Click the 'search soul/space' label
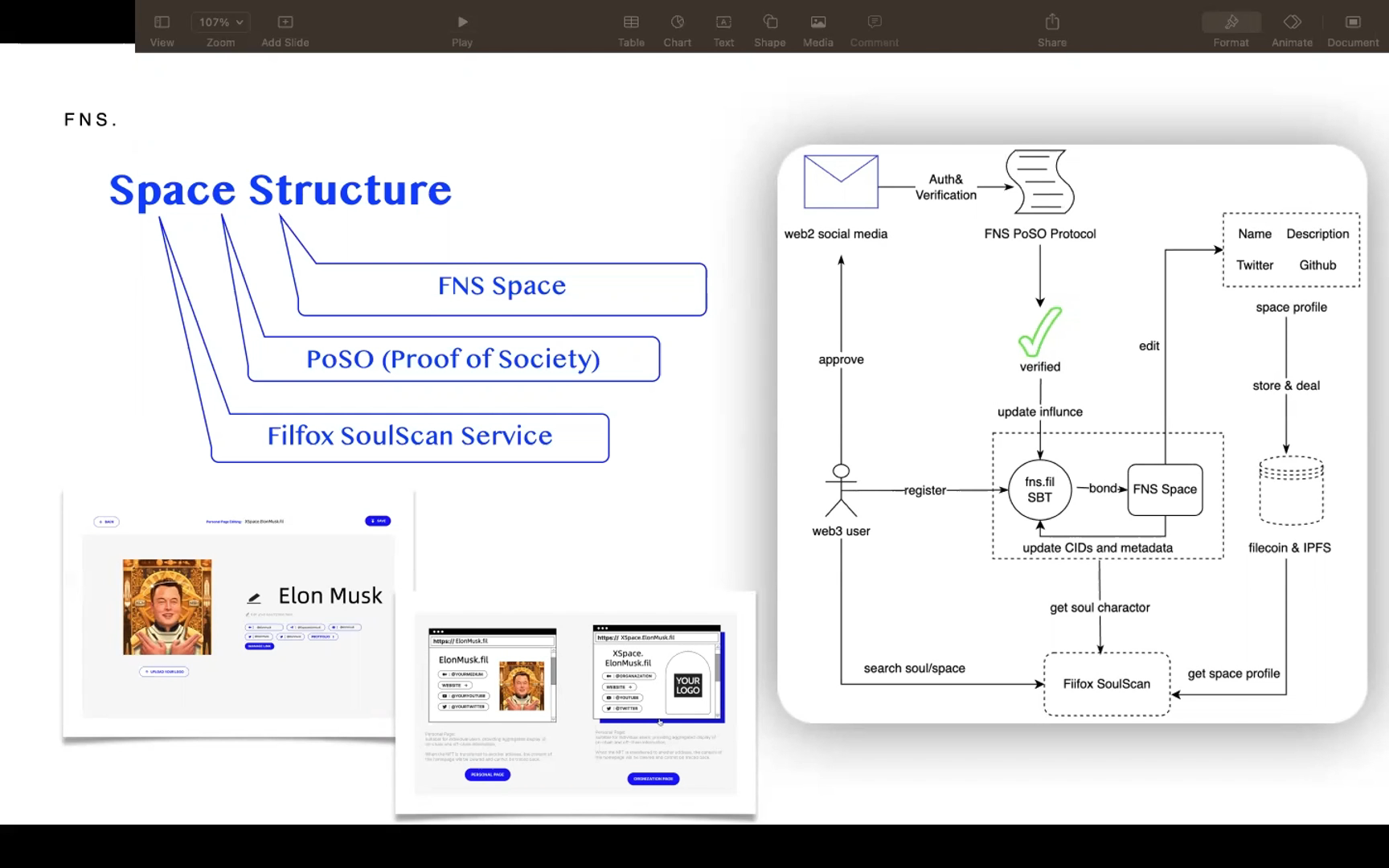 click(x=914, y=669)
